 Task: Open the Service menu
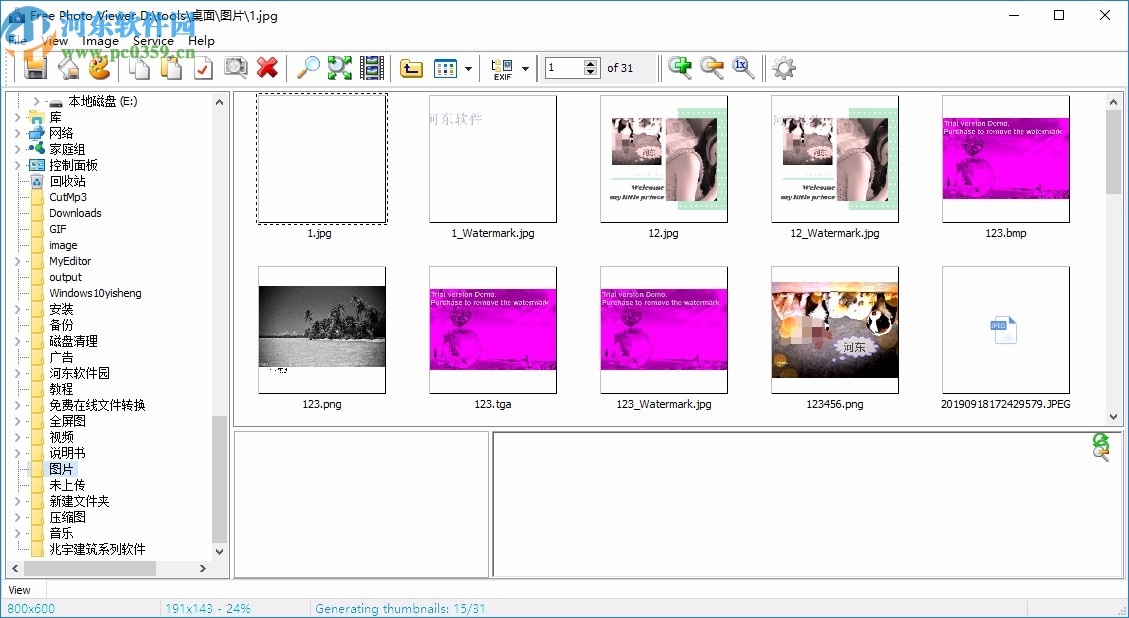pyautogui.click(x=153, y=40)
